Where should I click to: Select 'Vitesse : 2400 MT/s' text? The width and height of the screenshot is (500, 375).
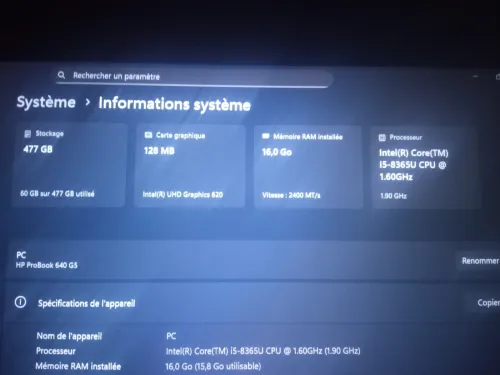291,195
